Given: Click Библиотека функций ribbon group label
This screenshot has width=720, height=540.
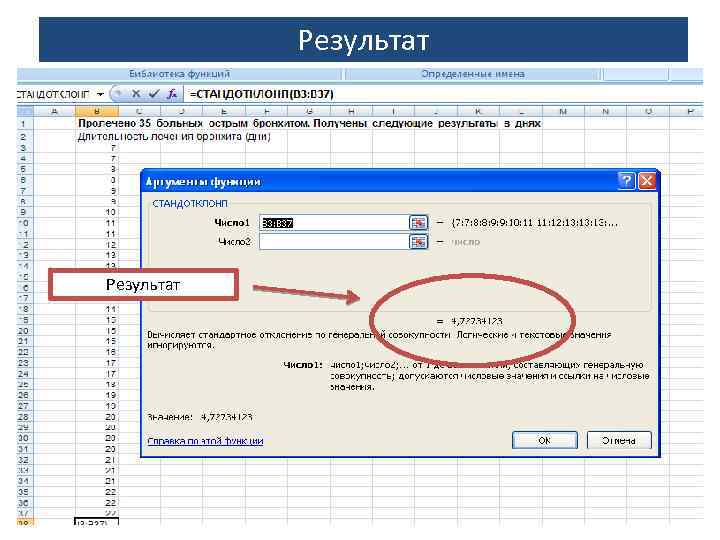Looking at the screenshot, I should tap(179, 74).
